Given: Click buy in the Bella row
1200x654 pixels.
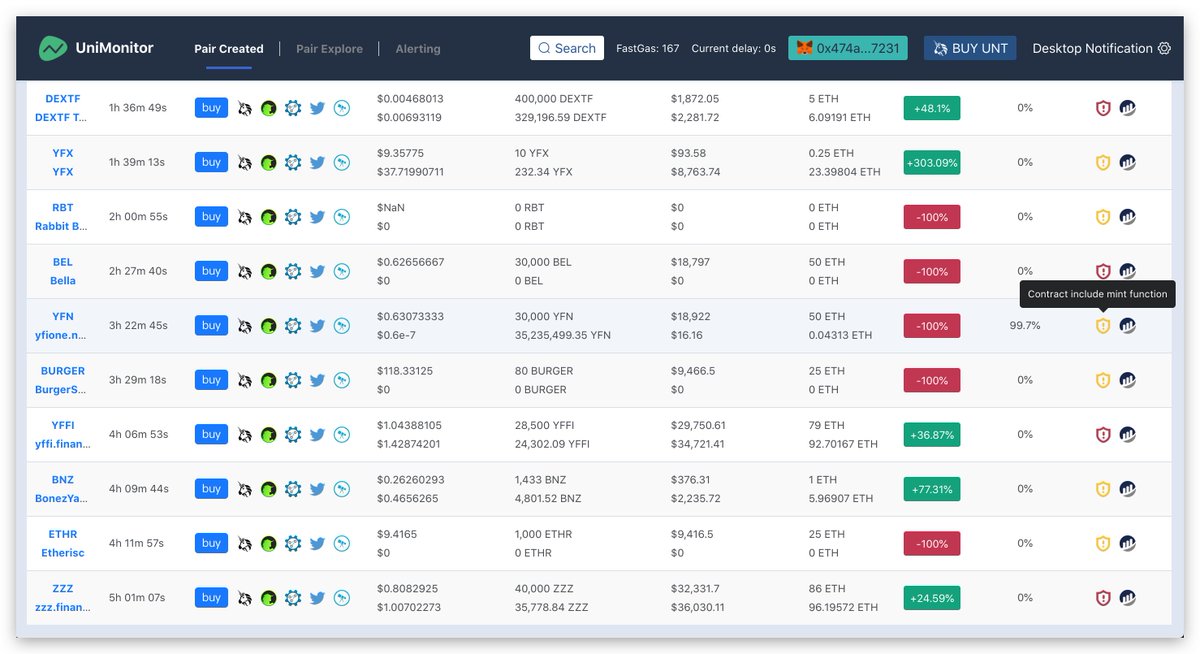Looking at the screenshot, I should pyautogui.click(x=211, y=271).
